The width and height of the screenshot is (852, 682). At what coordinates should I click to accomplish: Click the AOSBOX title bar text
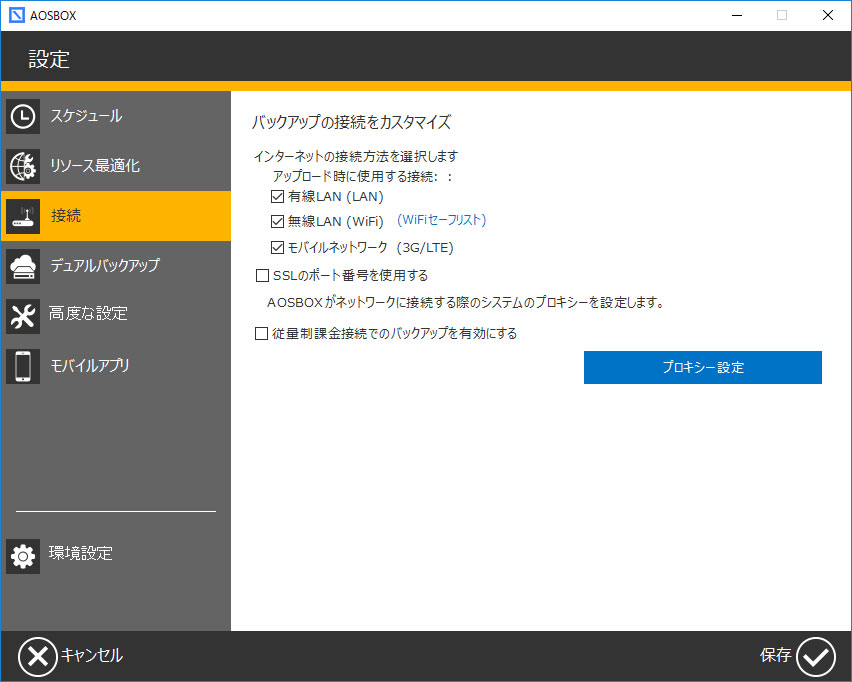coord(53,16)
